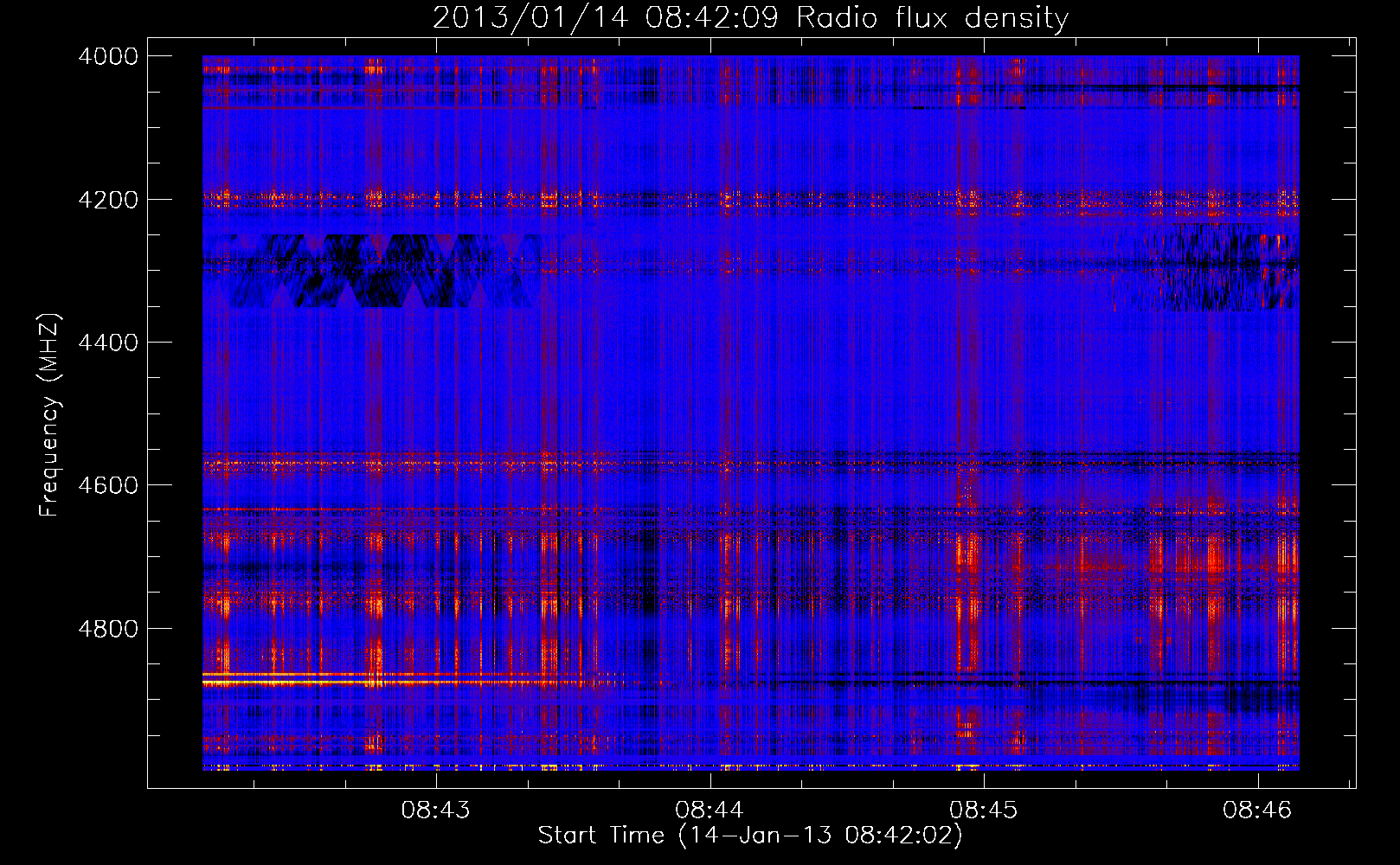Click the 08:44 time tick label
This screenshot has height=865, width=1400.
[710, 810]
